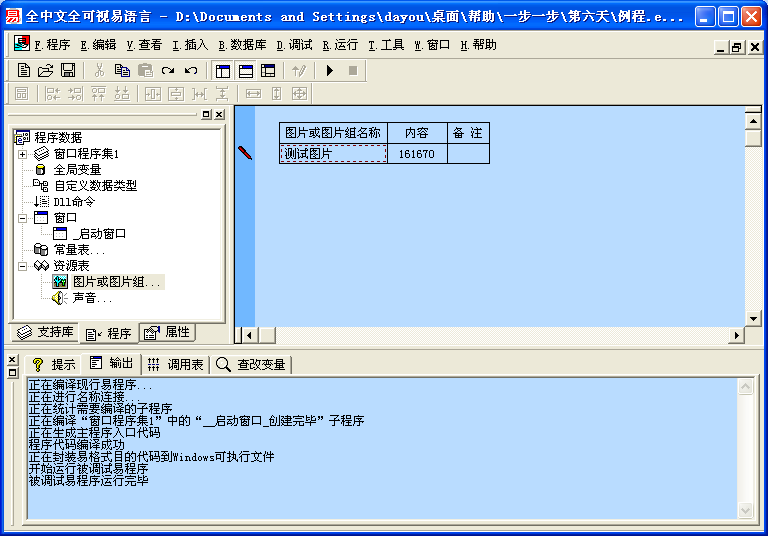Toggle the first panel layout icon
768x536 pixels.
pos(223,71)
